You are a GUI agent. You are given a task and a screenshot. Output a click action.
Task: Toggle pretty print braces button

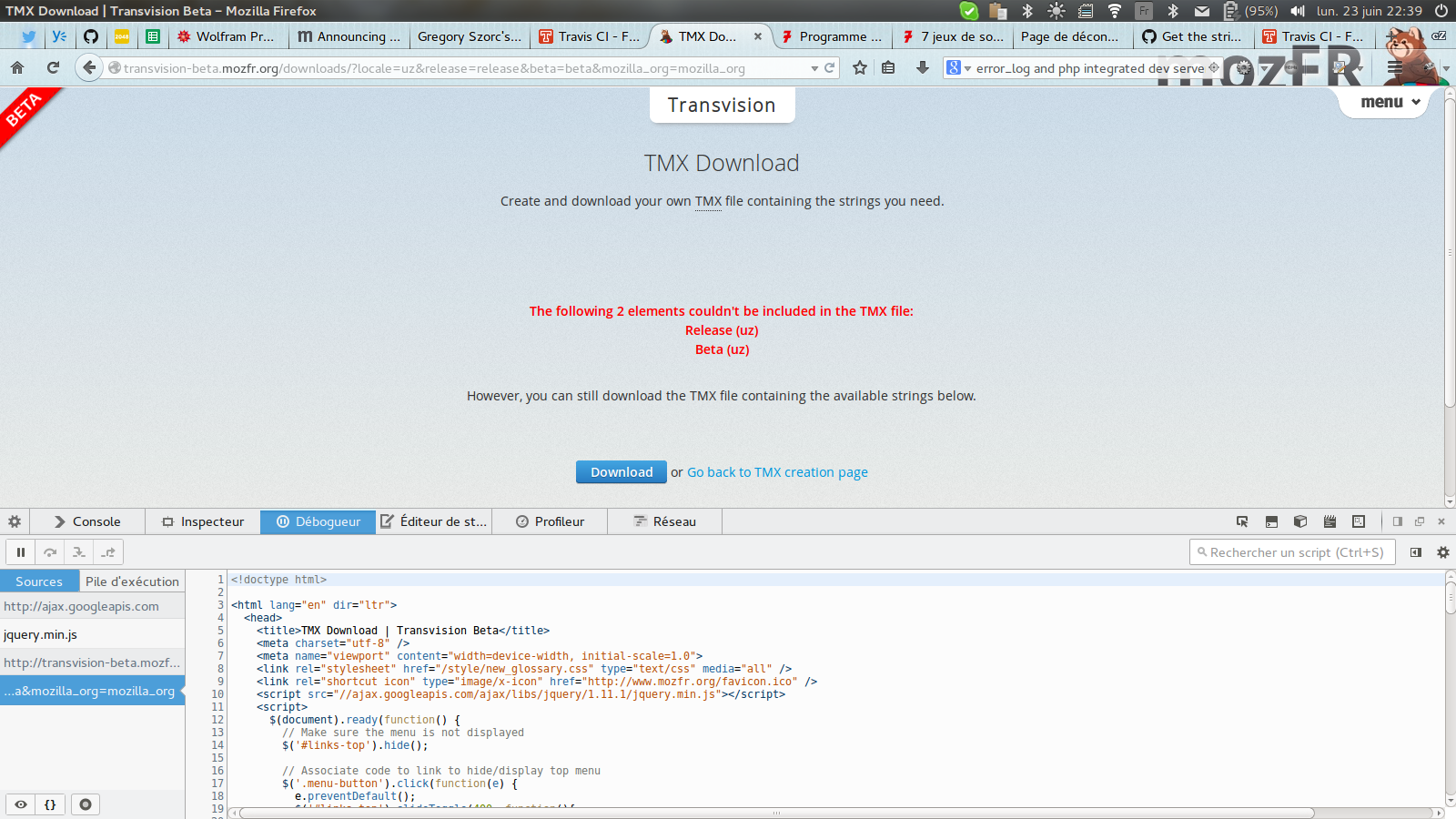click(50, 804)
